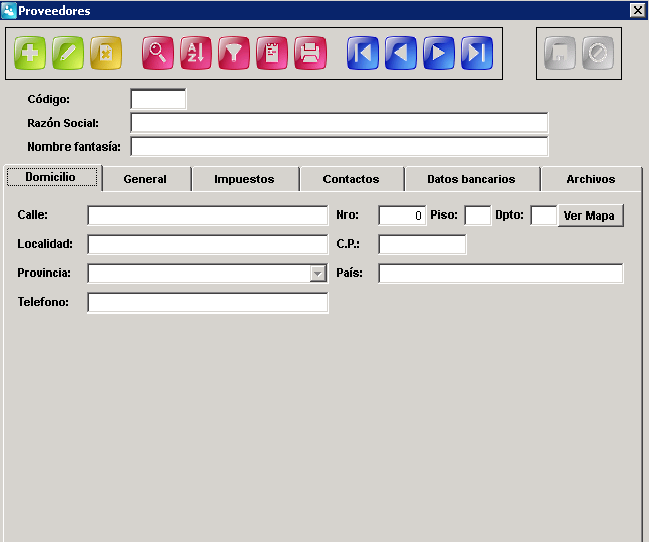This screenshot has height=542, width=649.
Task: Click the Telefono text field
Action: 208,303
